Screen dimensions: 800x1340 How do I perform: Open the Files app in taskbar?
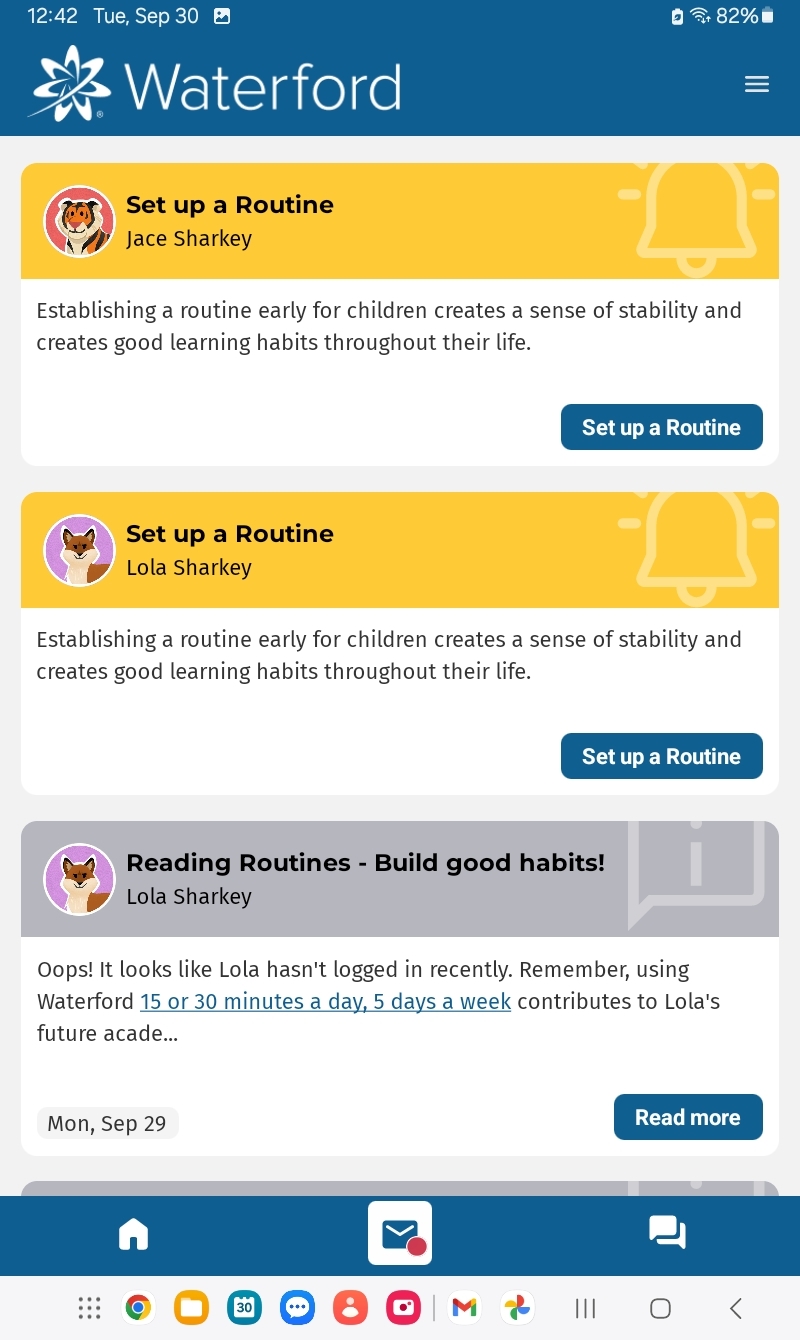point(191,1307)
